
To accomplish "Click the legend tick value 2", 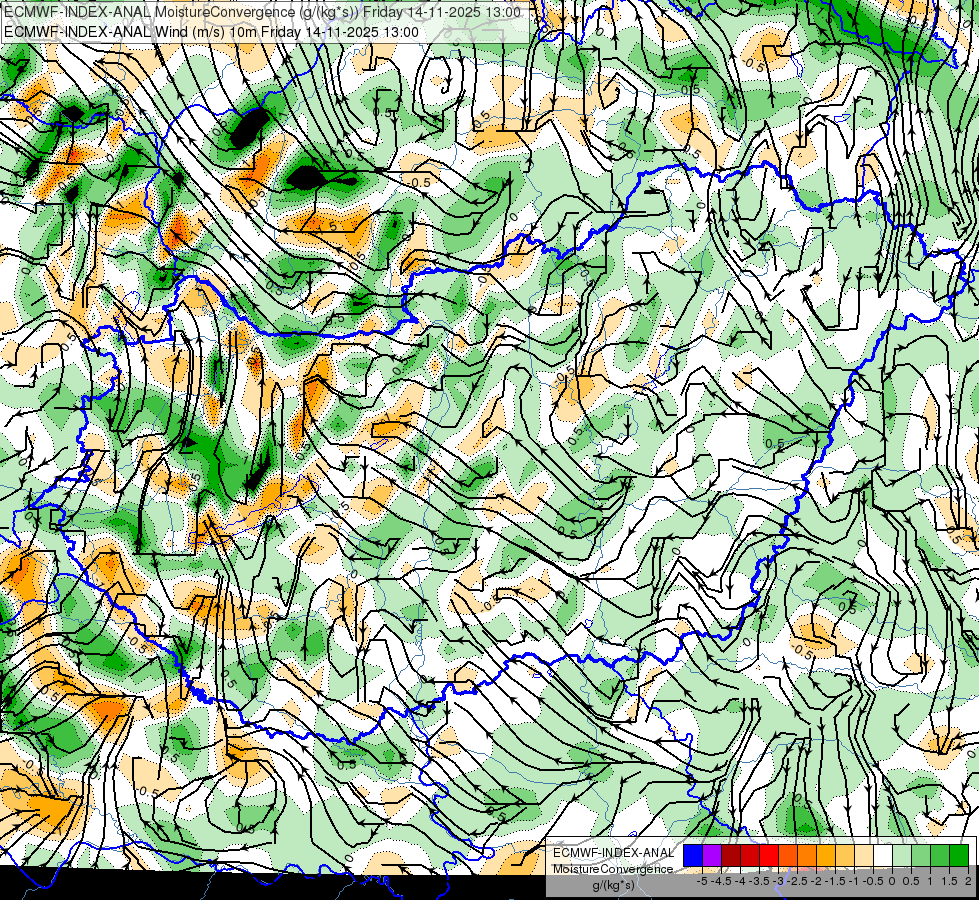I will (968, 881).
